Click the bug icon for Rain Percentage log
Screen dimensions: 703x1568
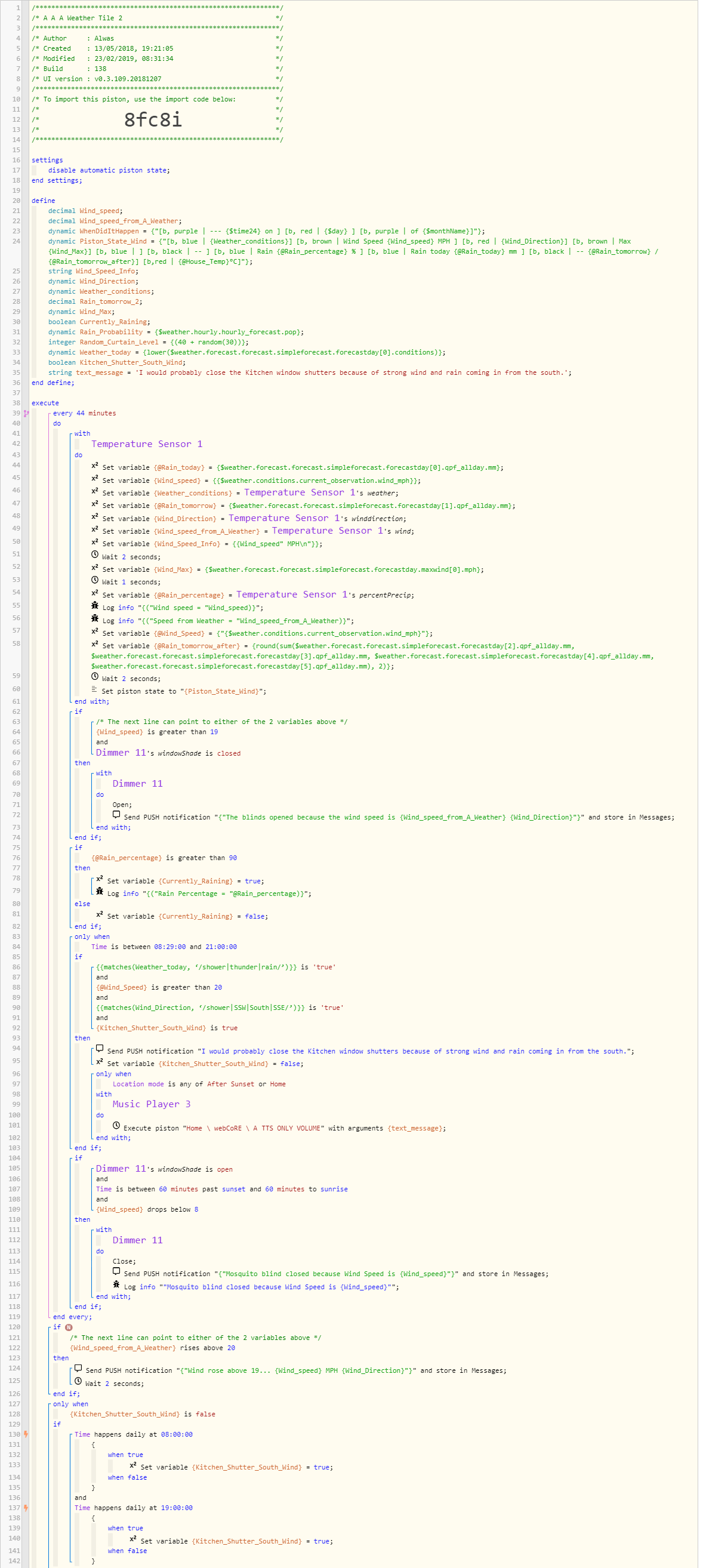(x=100, y=892)
